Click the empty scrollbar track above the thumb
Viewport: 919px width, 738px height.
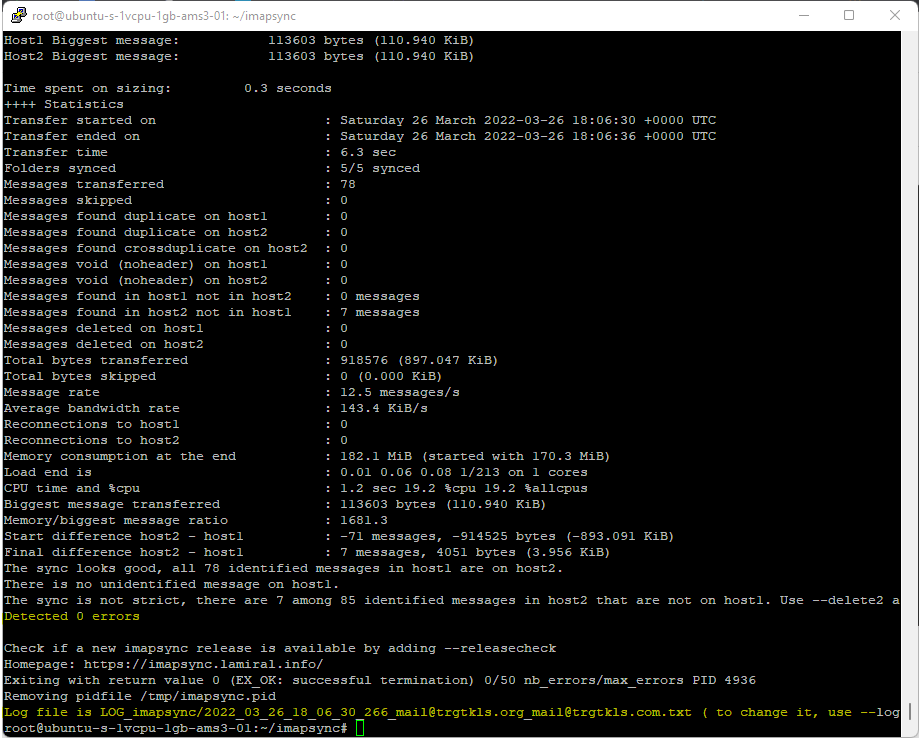point(909,350)
